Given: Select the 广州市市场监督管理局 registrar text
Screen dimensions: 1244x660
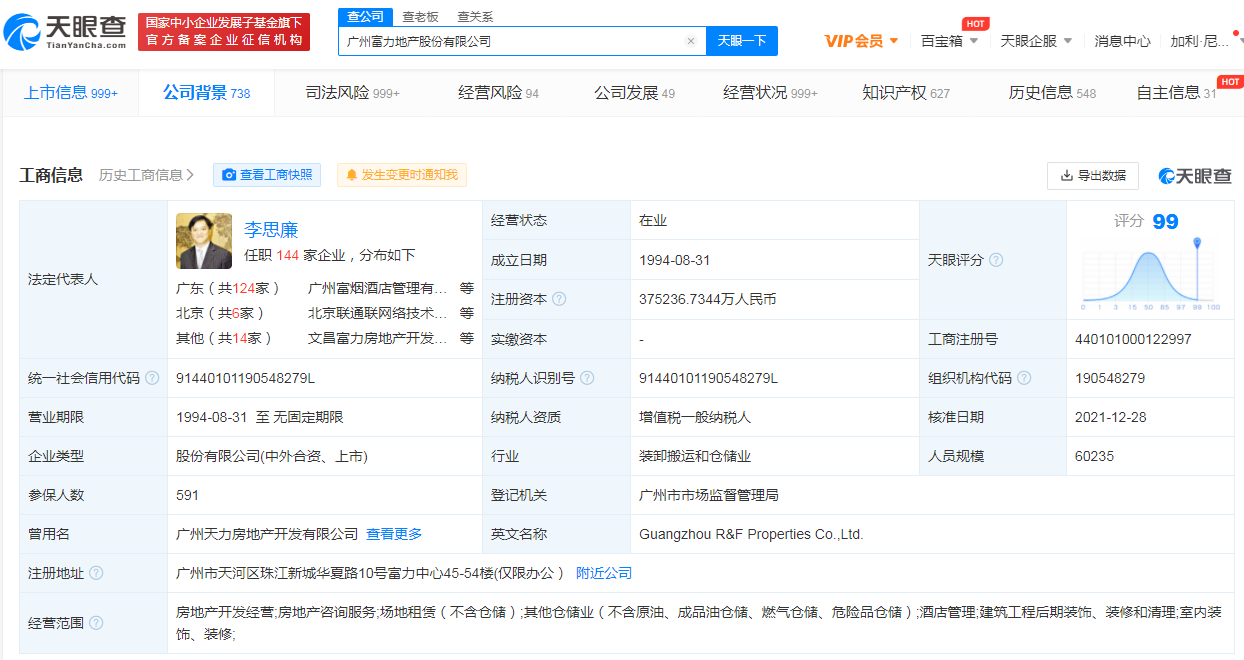Looking at the screenshot, I should [x=709, y=495].
